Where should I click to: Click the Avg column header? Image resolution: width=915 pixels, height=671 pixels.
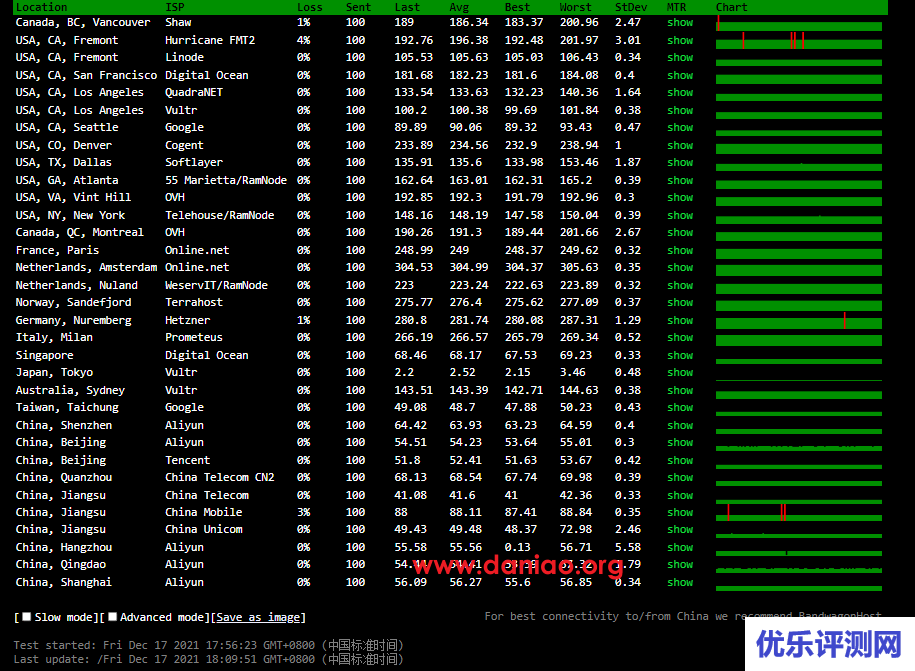coord(459,7)
